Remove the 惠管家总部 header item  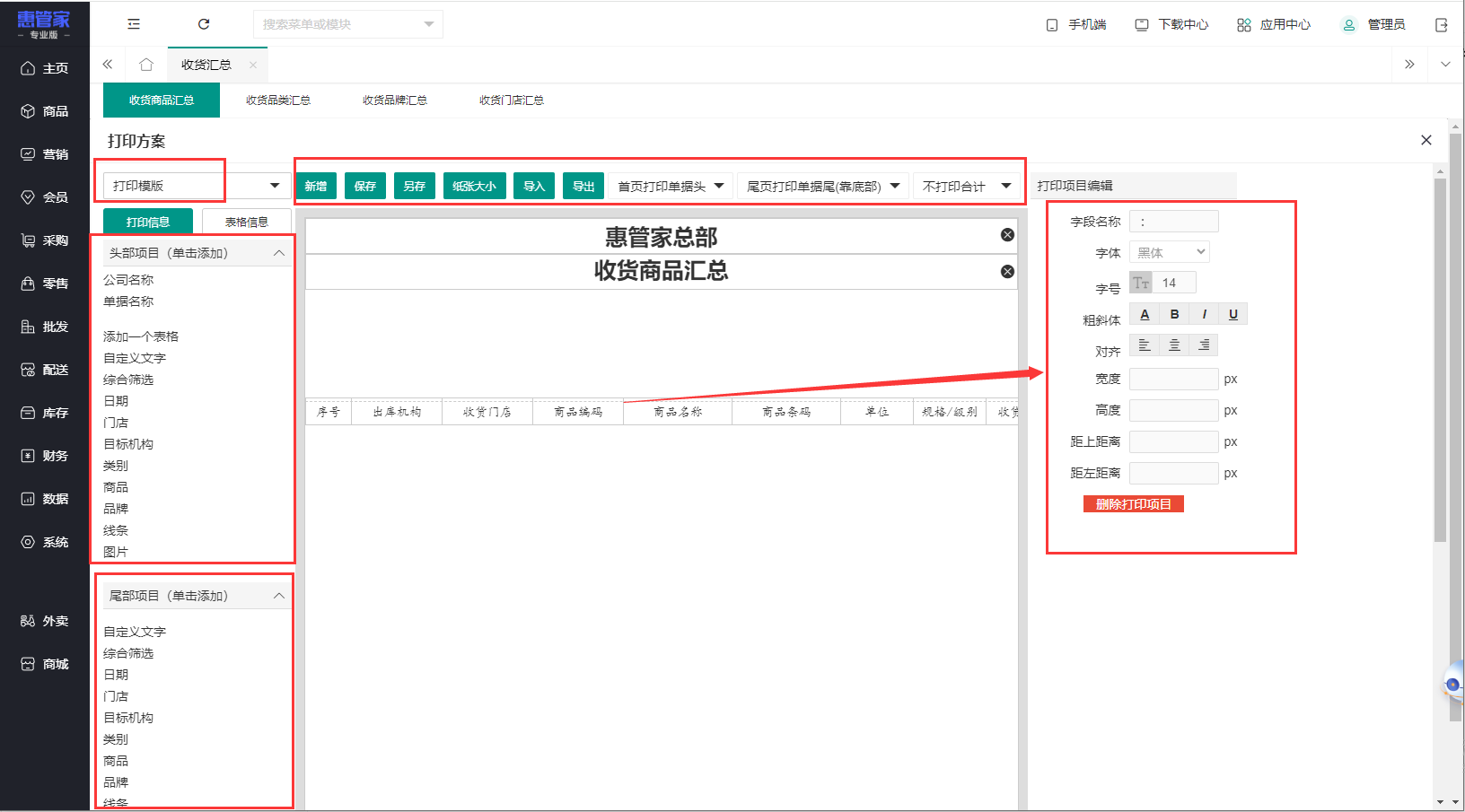pyautogui.click(x=1007, y=235)
